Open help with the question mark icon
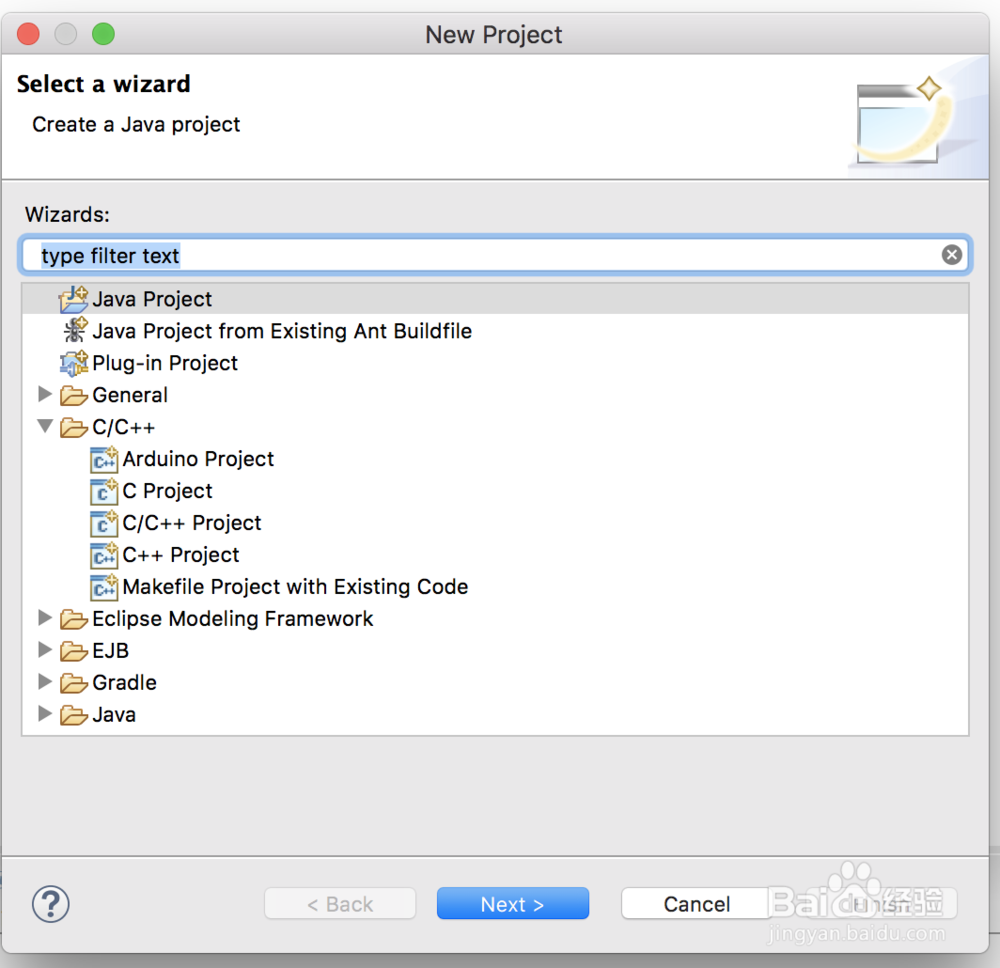1000x968 pixels. pos(51,904)
